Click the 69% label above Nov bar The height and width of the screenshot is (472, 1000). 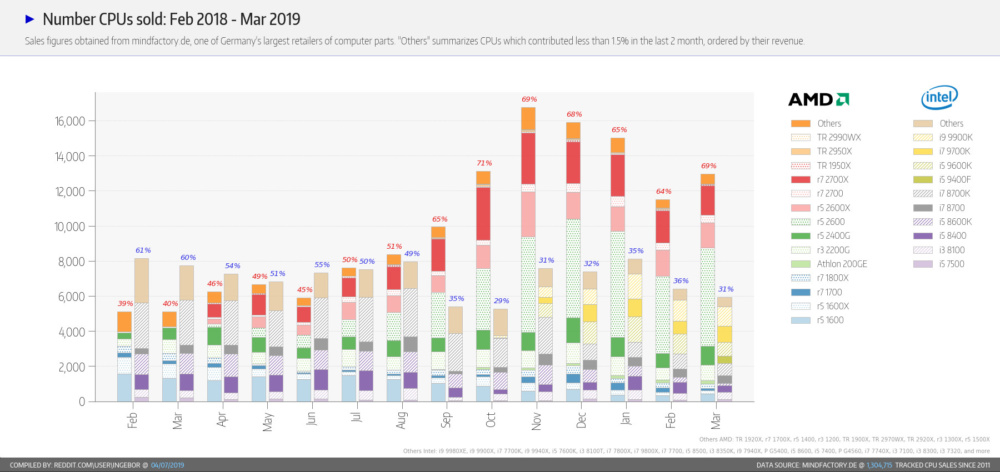(529, 99)
